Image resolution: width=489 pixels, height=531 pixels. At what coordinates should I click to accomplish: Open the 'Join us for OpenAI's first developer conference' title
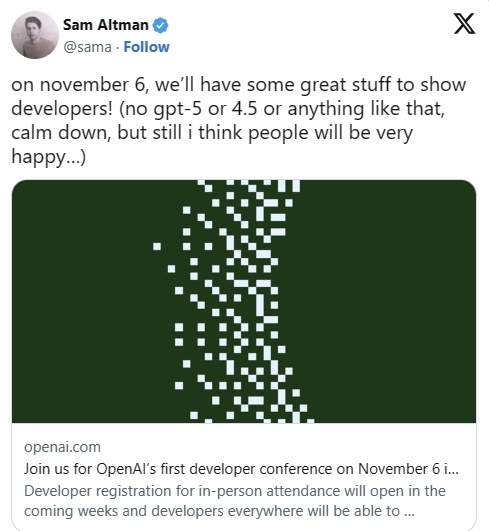tap(241, 469)
